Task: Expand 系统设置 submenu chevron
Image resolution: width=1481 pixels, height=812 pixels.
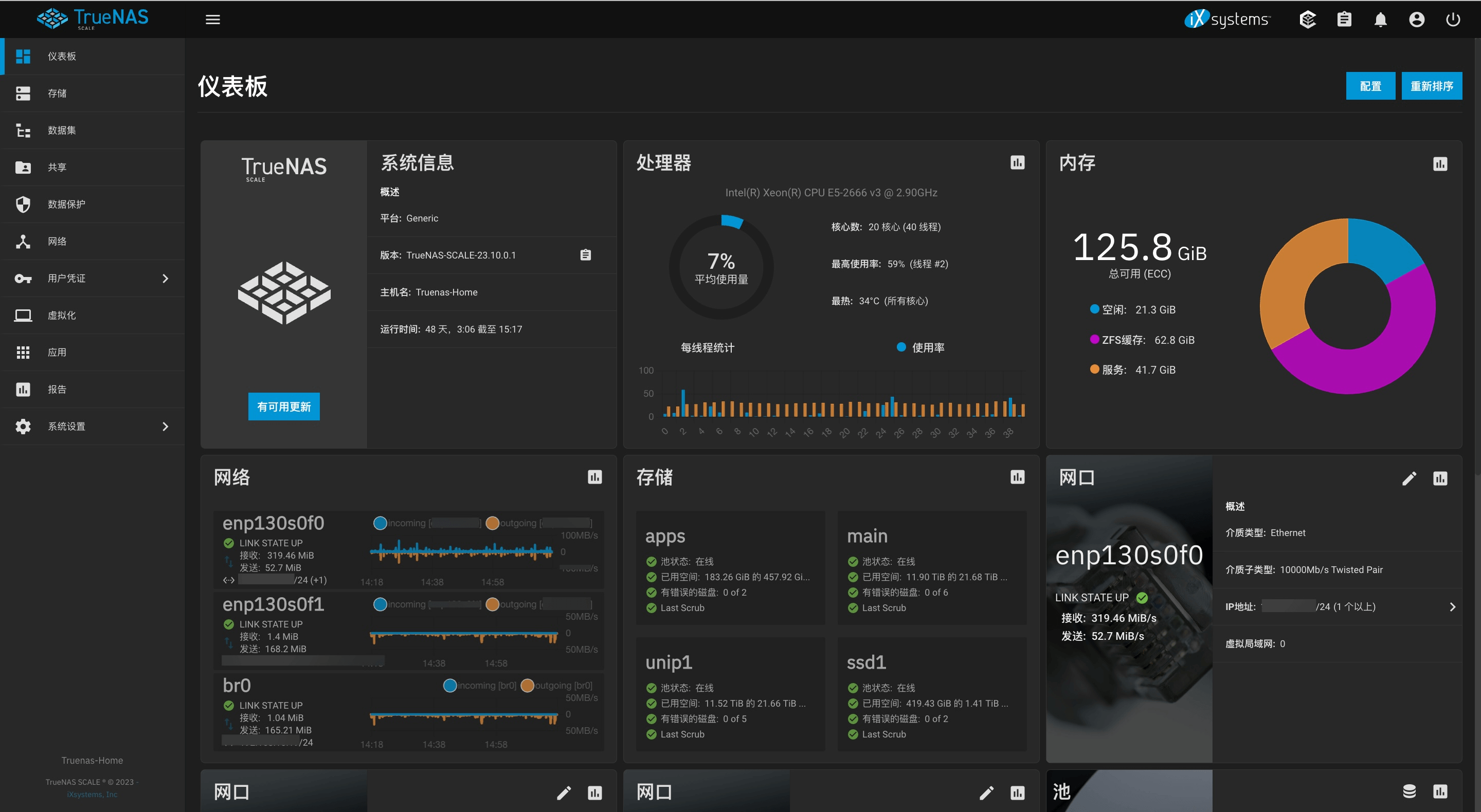Action: [x=166, y=427]
